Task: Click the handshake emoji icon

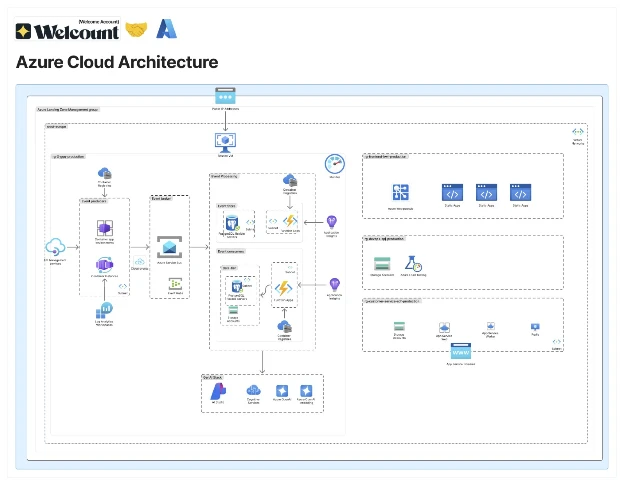Action: click(x=136, y=30)
